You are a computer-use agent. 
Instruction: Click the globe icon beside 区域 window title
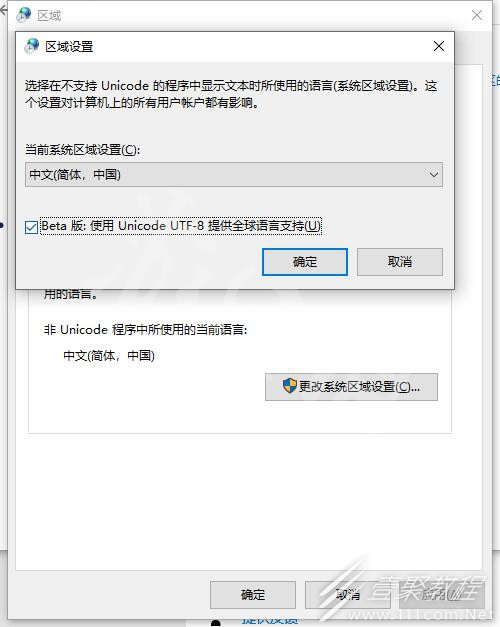coord(24,15)
